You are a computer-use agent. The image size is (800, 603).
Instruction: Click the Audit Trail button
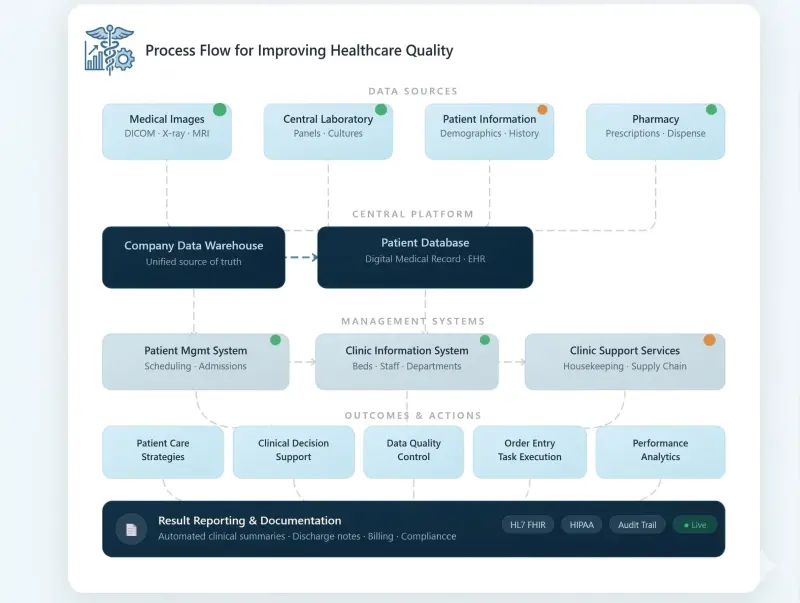637,524
